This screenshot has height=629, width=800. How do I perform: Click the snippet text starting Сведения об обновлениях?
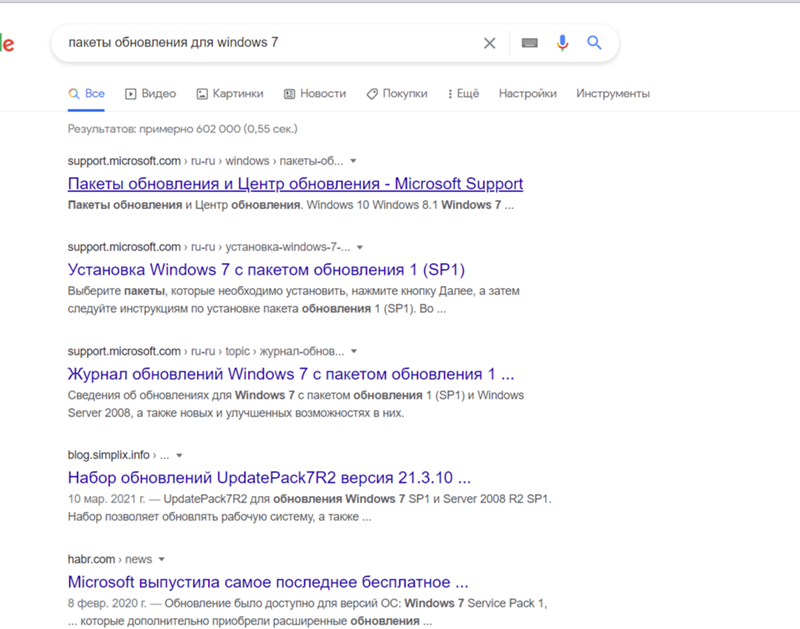pos(296,404)
